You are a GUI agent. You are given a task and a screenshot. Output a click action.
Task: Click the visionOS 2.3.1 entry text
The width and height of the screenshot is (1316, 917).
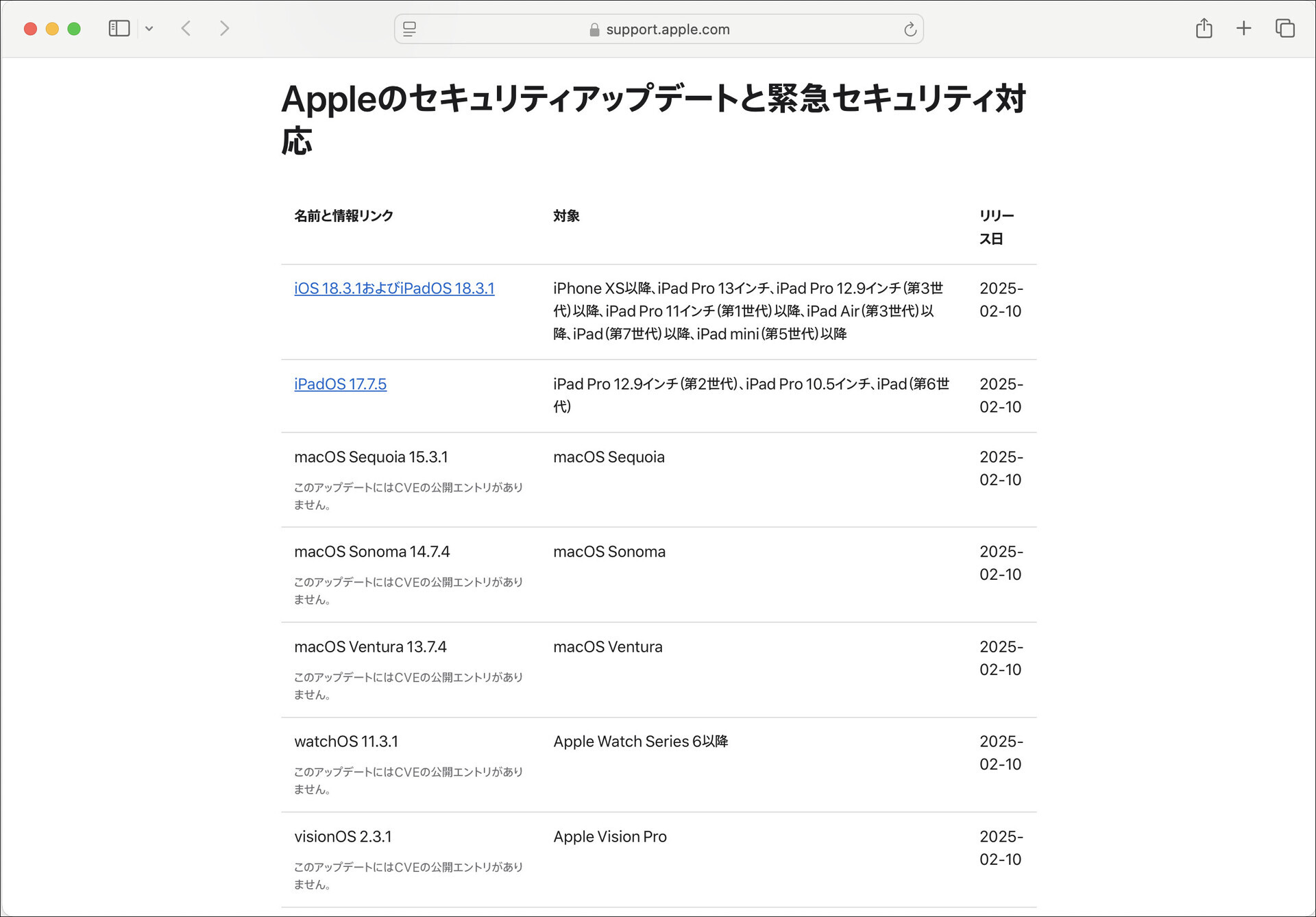click(x=343, y=837)
